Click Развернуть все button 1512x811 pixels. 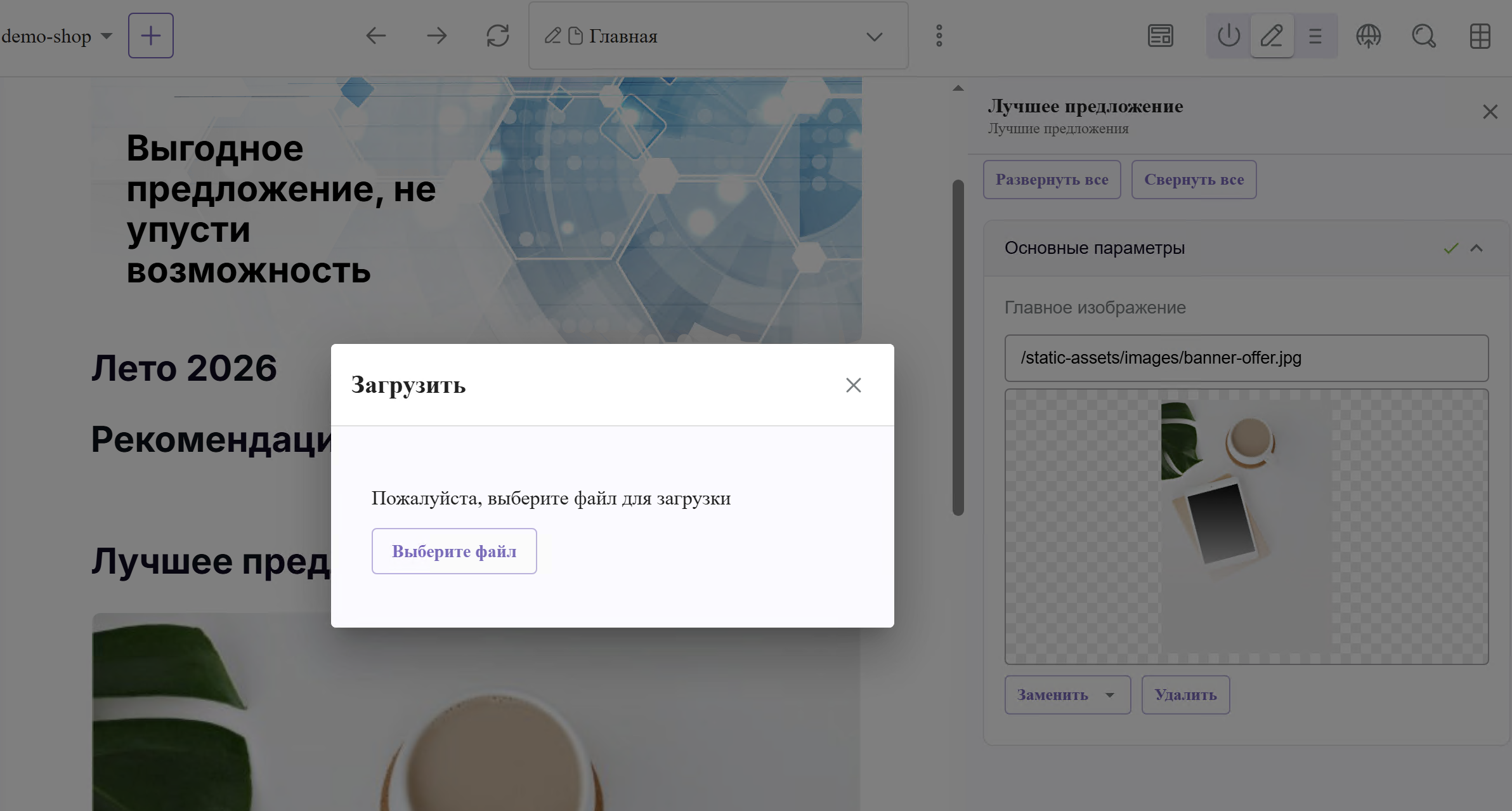pyautogui.click(x=1052, y=180)
